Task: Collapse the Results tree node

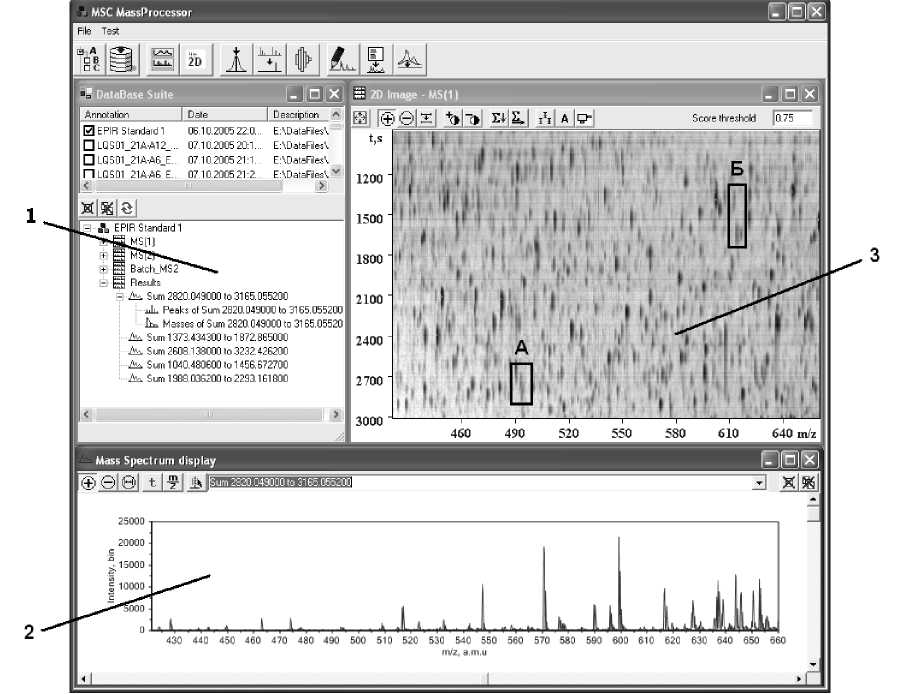Action: point(104,283)
